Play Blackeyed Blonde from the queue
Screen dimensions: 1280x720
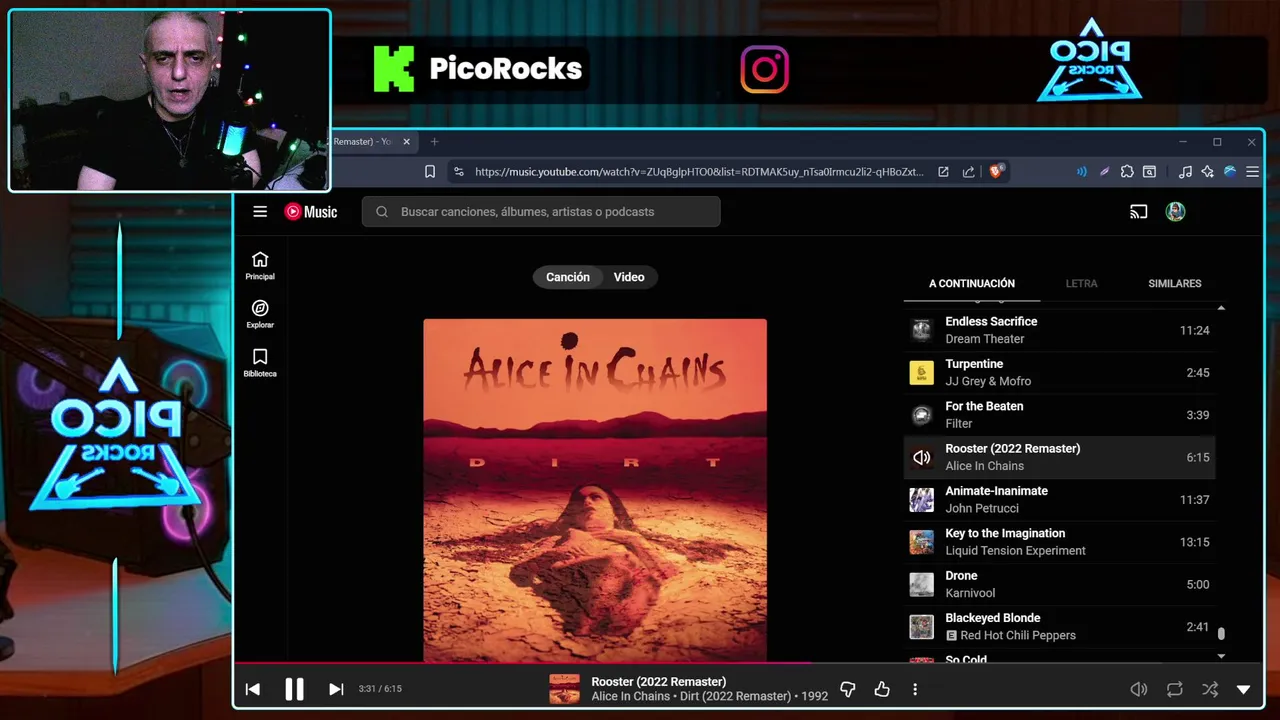tap(1059, 627)
